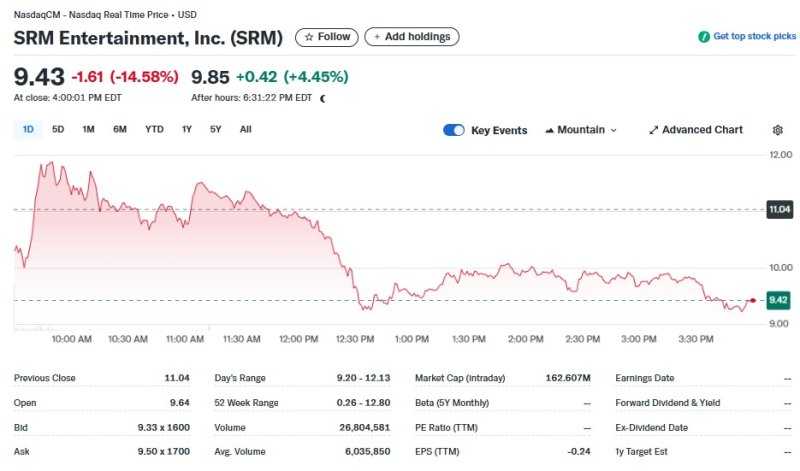Click the chart settings gear icon
800x471 pixels.
(778, 130)
